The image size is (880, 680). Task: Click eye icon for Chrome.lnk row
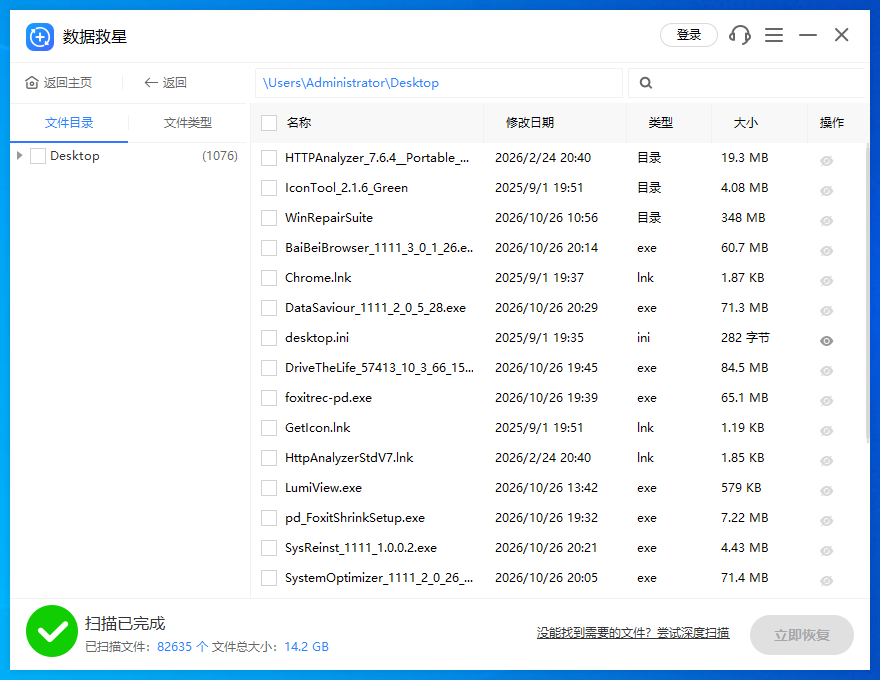click(826, 281)
